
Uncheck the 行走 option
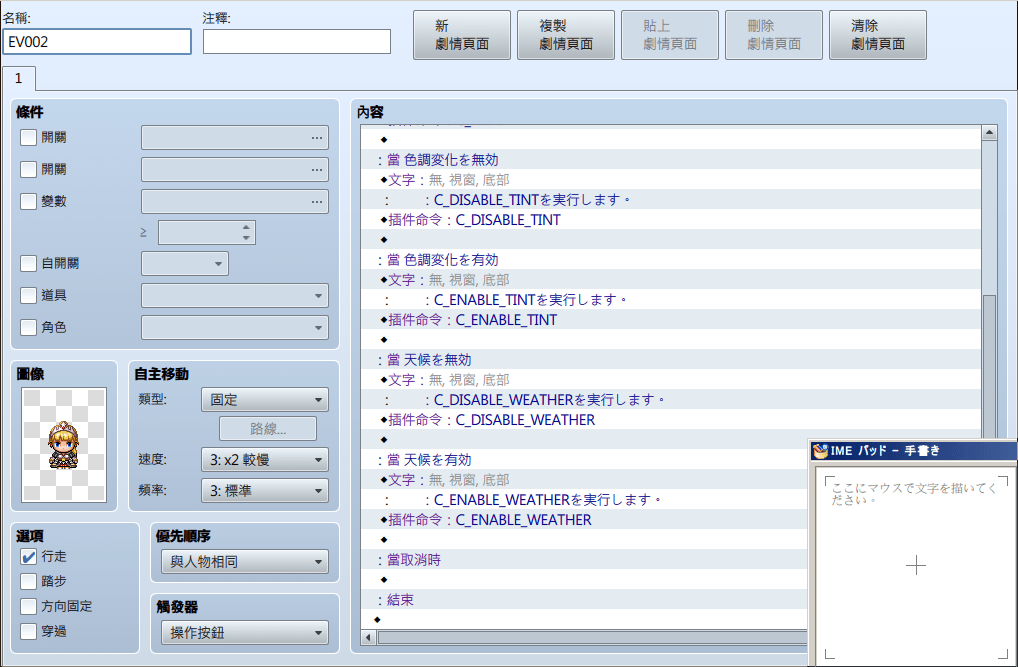(x=29, y=557)
